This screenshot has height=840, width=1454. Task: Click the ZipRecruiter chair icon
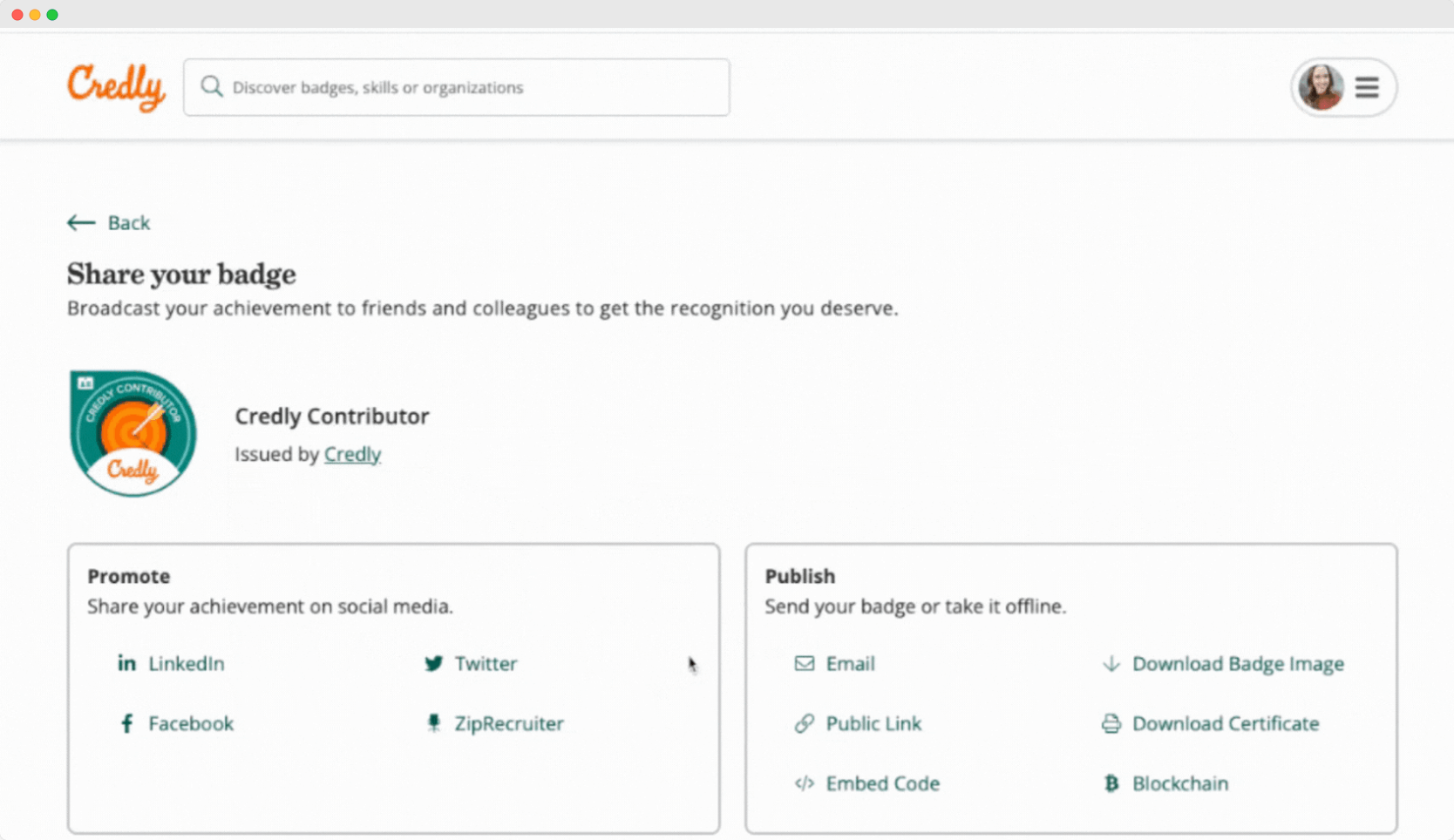[x=433, y=723]
